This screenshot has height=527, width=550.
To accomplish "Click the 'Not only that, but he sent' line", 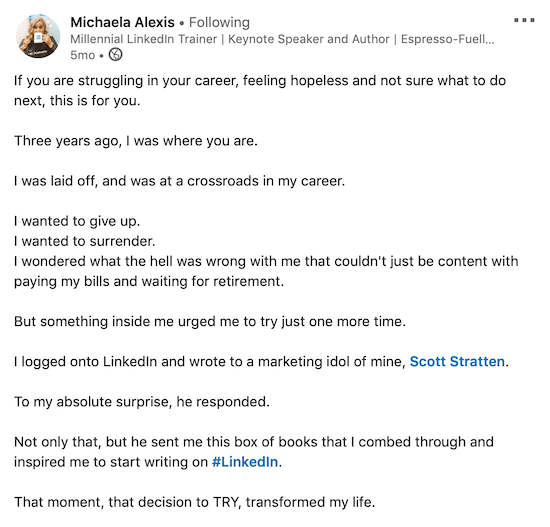I will 254,442.
